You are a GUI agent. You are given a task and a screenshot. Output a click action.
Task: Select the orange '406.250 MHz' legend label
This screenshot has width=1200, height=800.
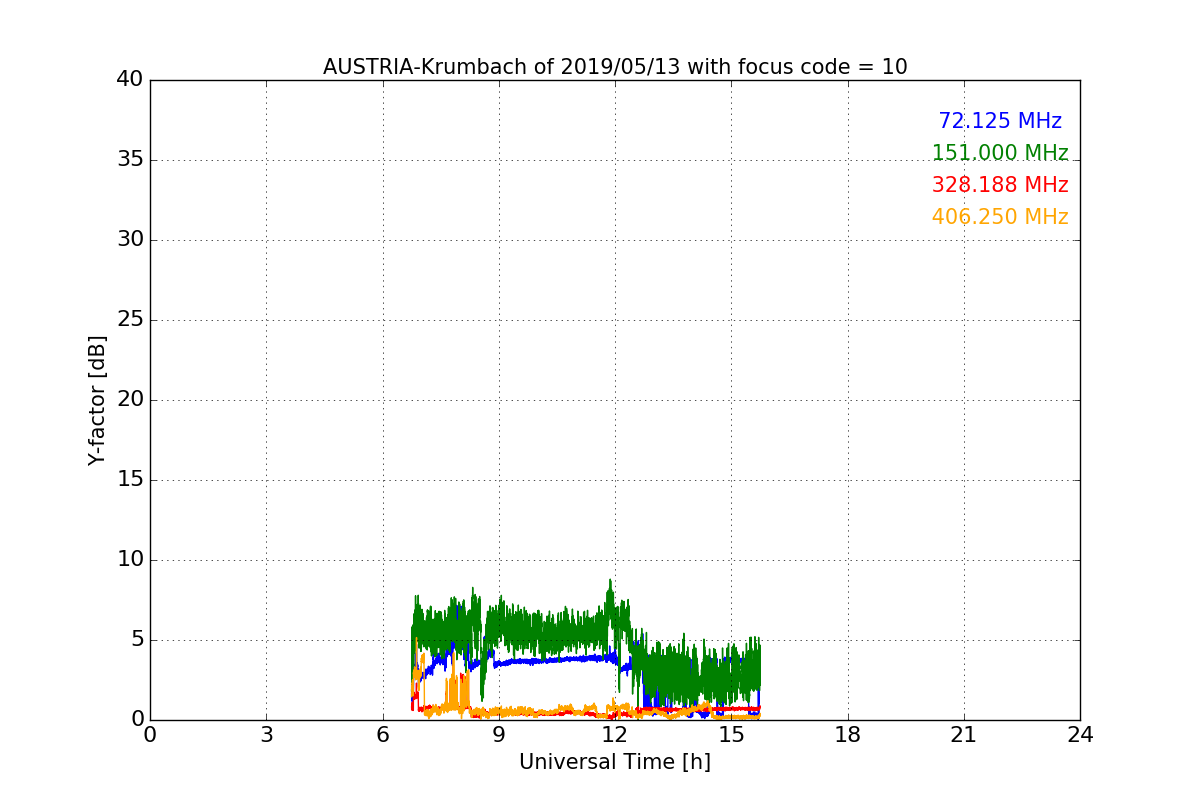click(x=1000, y=217)
